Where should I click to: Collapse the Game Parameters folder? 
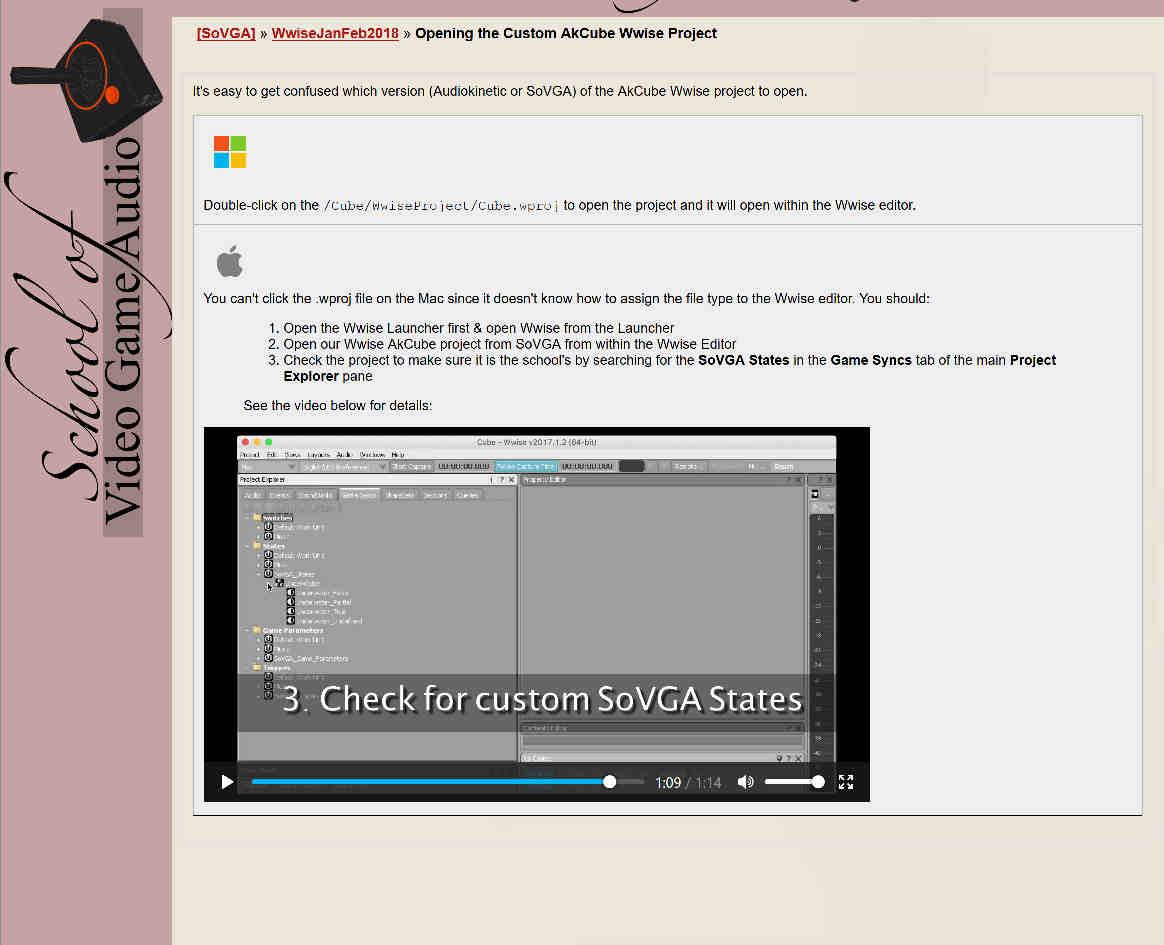point(249,630)
